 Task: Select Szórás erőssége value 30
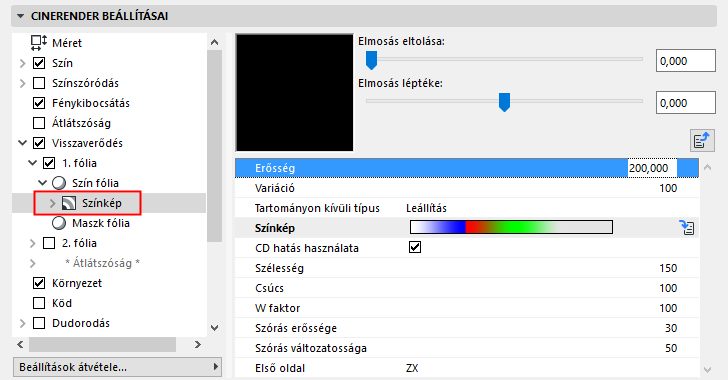[671, 328]
